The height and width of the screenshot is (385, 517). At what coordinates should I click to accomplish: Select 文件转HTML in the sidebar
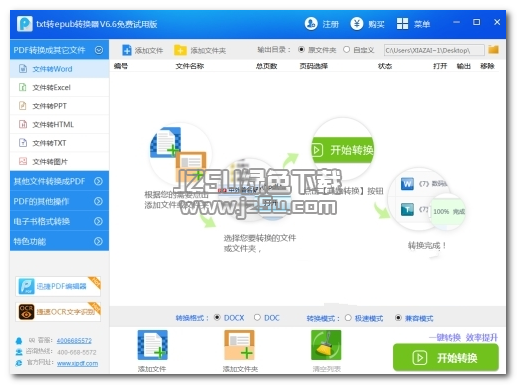59,124
